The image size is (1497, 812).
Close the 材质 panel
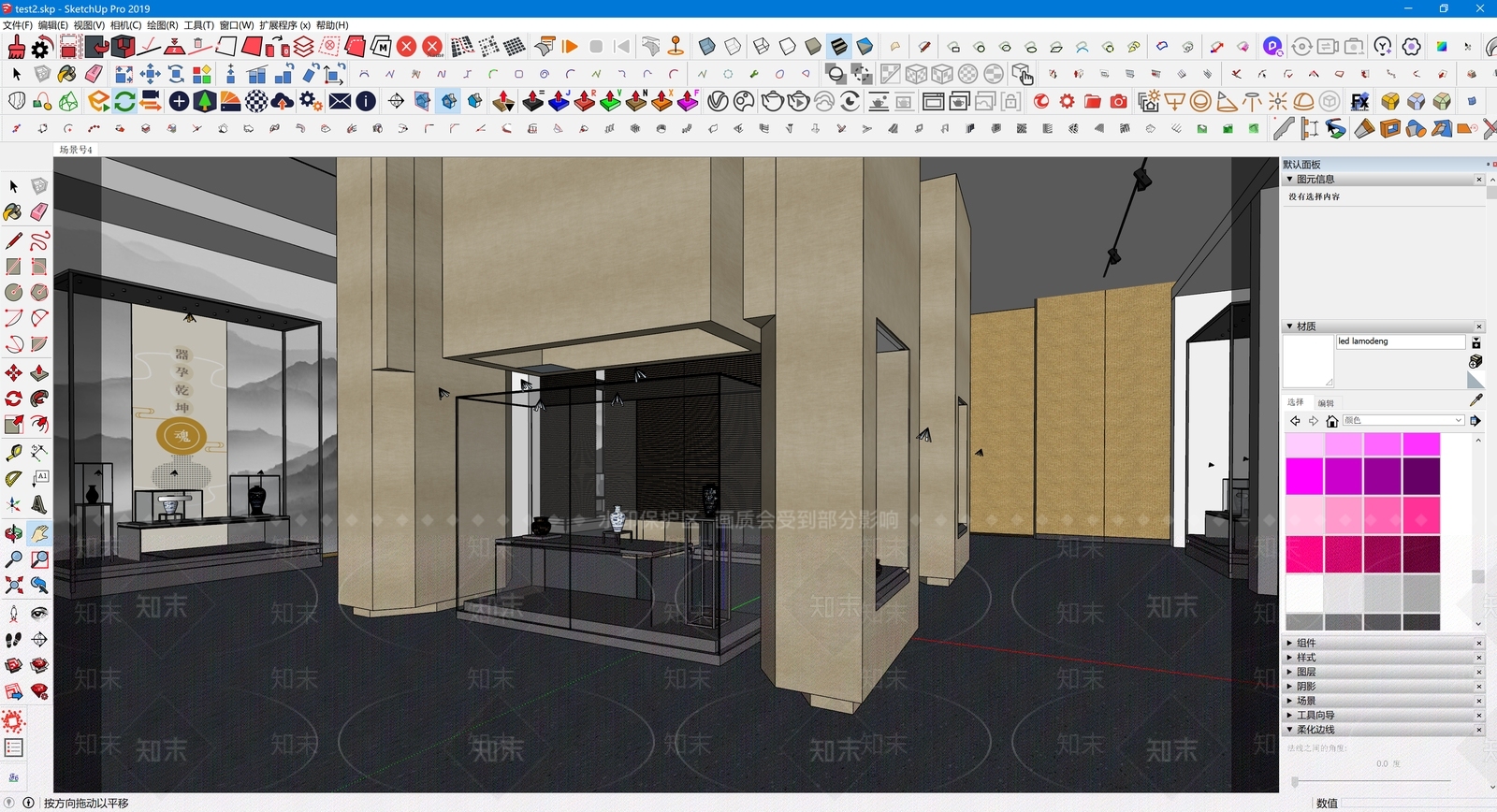coord(1479,326)
